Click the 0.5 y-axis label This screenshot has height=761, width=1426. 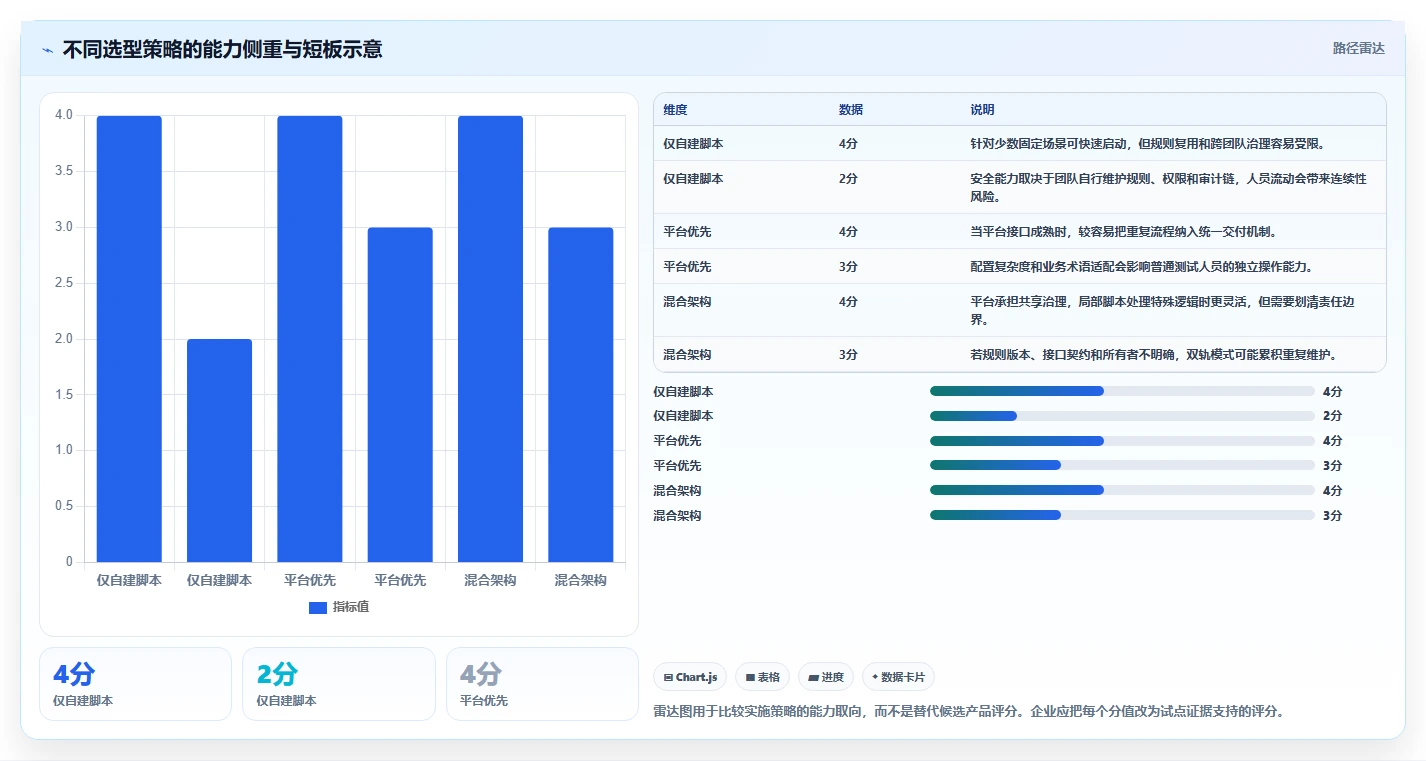click(x=64, y=506)
